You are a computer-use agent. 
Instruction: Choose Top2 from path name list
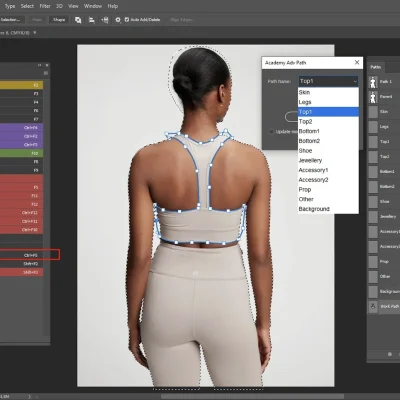328,121
